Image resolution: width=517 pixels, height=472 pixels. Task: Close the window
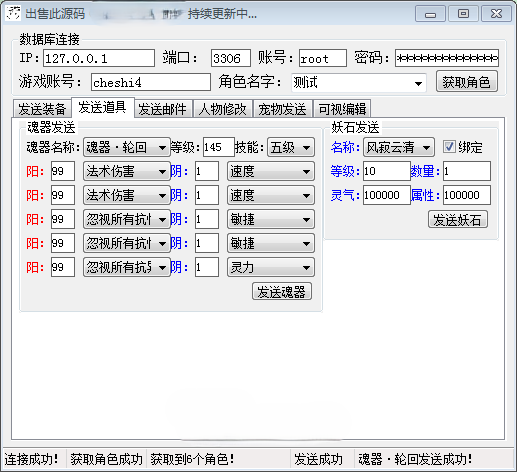496,14
